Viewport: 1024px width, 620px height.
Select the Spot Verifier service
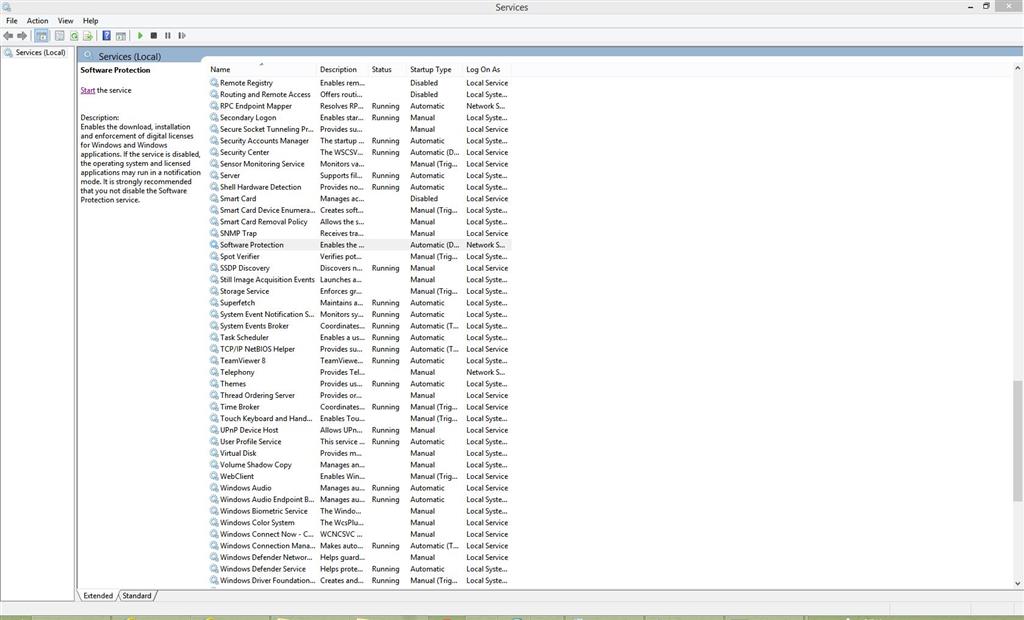pyautogui.click(x=359, y=257)
